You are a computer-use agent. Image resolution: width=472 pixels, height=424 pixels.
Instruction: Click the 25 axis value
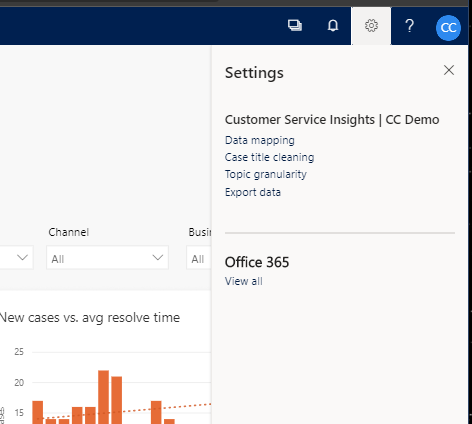[x=19, y=352]
